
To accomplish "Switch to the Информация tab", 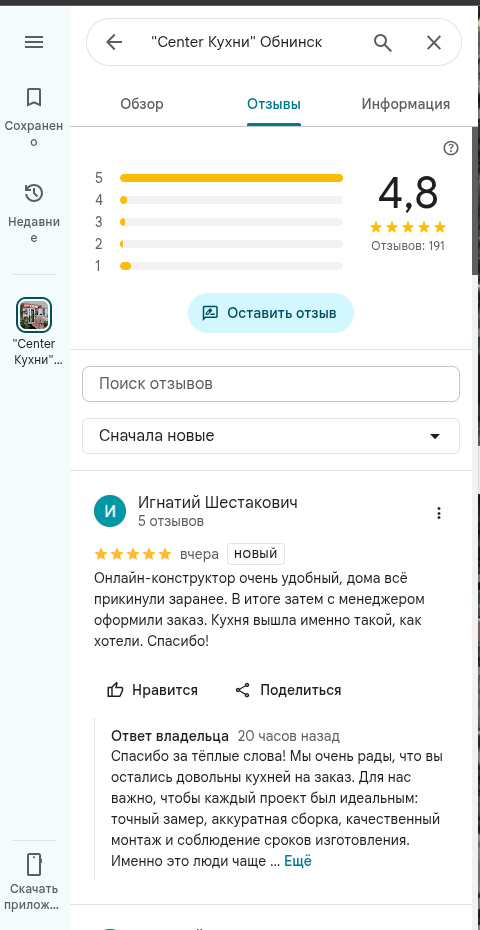I will click(x=406, y=104).
